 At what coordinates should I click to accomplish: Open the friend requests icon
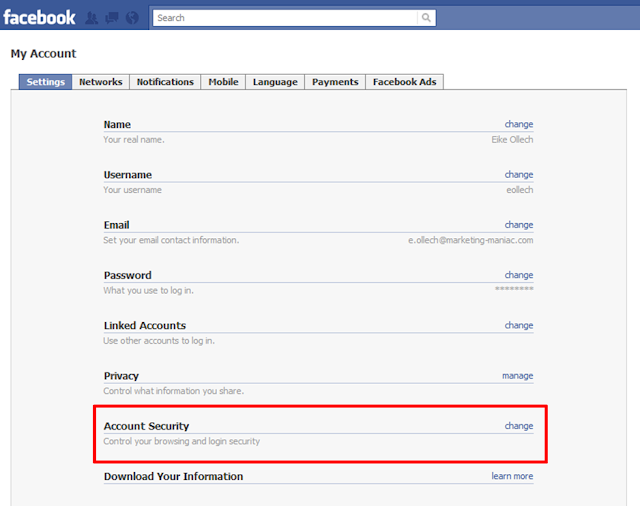(x=92, y=18)
